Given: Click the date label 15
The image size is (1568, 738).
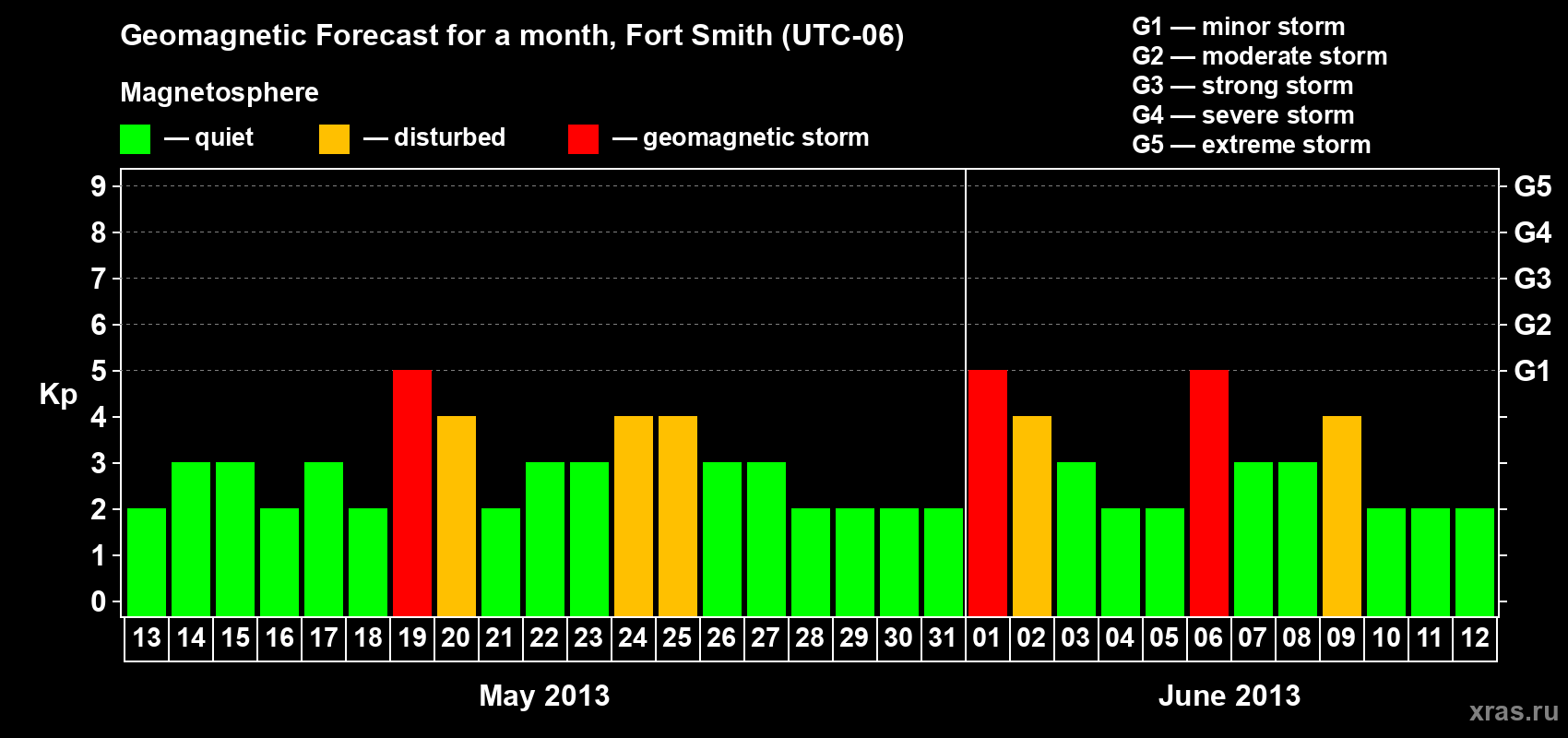Looking at the screenshot, I should point(235,637).
